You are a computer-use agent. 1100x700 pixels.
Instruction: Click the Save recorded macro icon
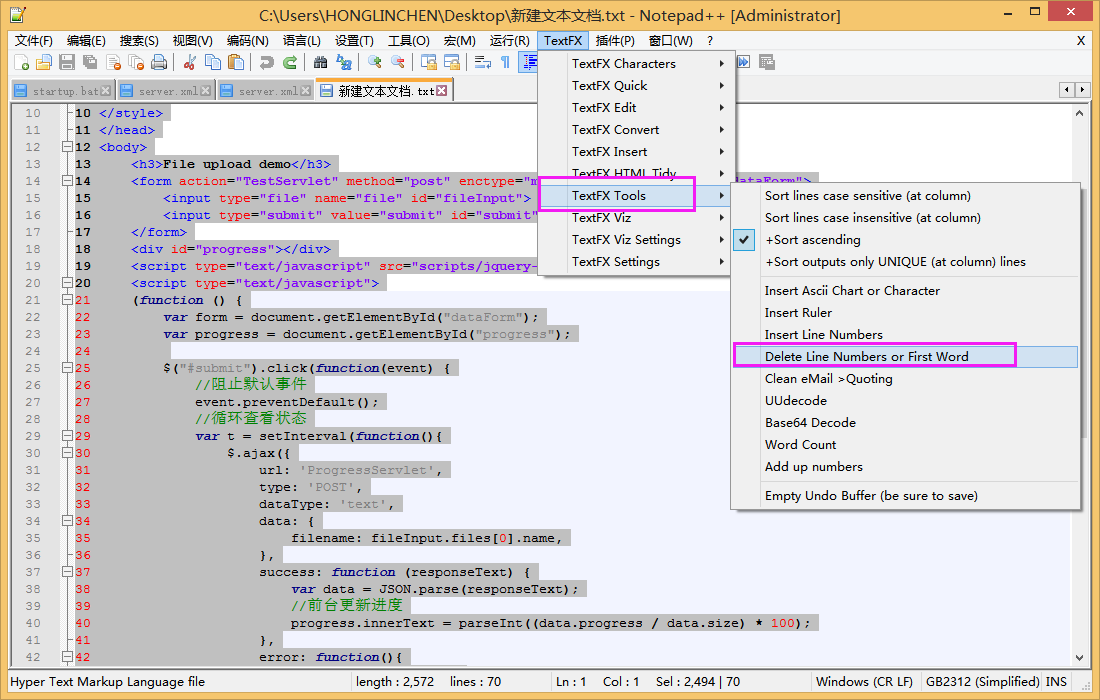click(767, 62)
